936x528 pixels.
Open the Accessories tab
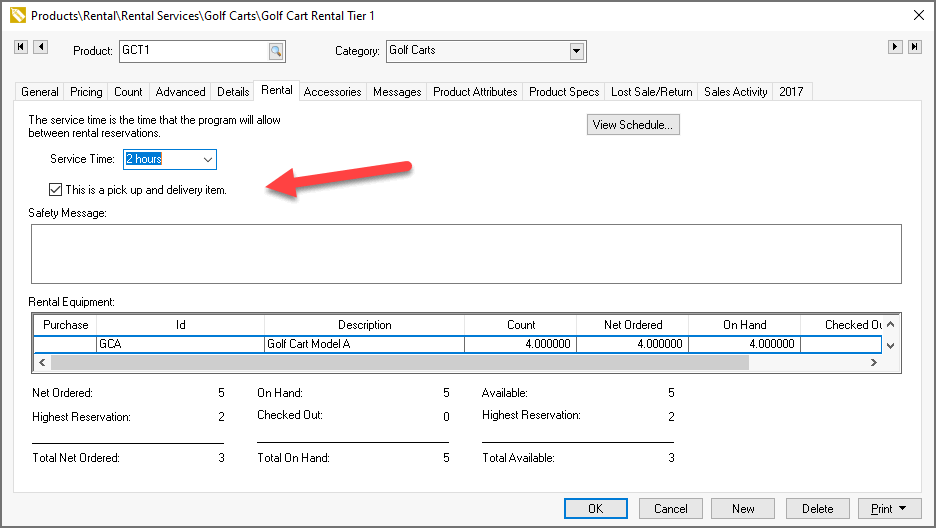click(x=332, y=92)
